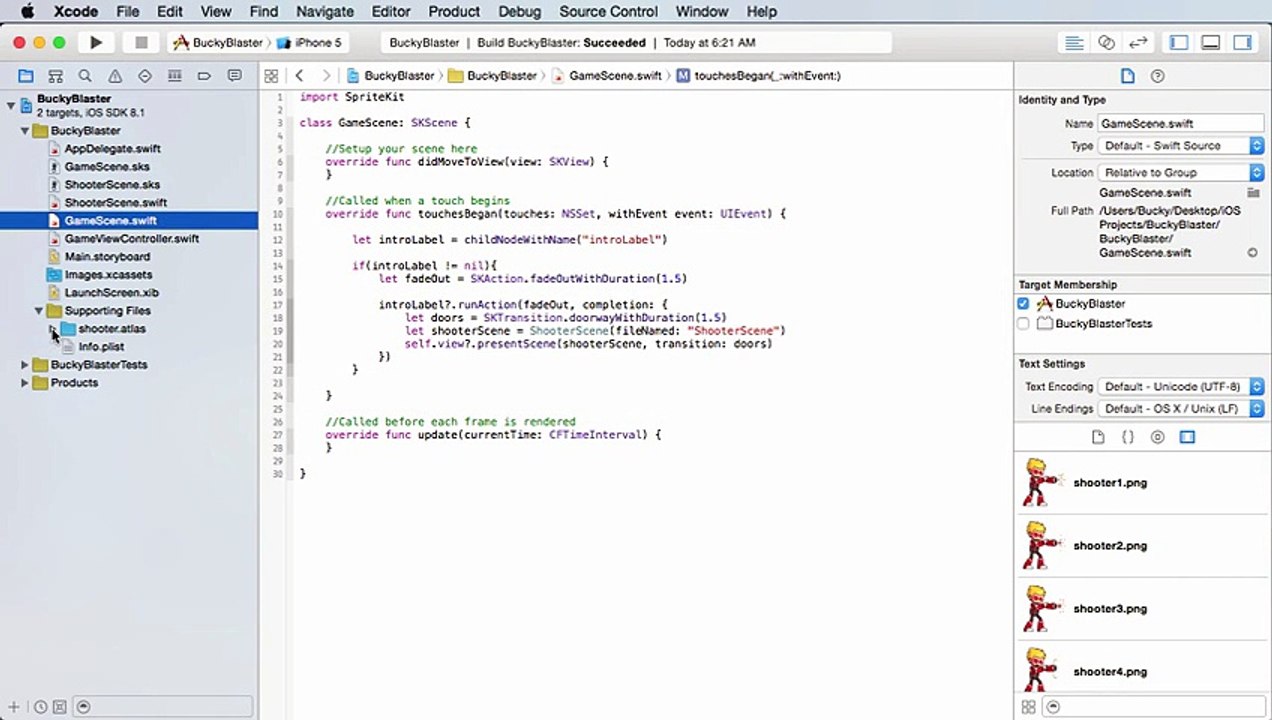
Task: Open the Location dropdown
Action: tap(1181, 173)
